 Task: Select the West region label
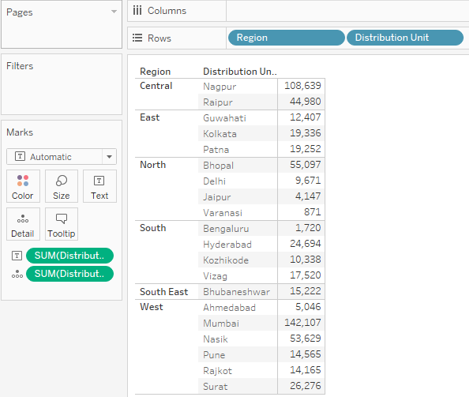click(x=151, y=307)
